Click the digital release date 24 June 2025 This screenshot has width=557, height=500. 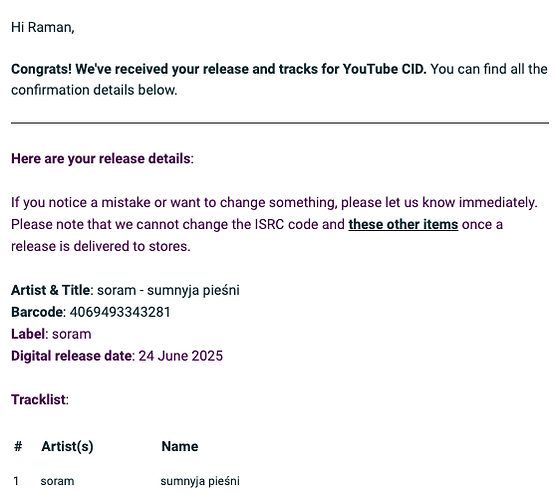coord(180,356)
